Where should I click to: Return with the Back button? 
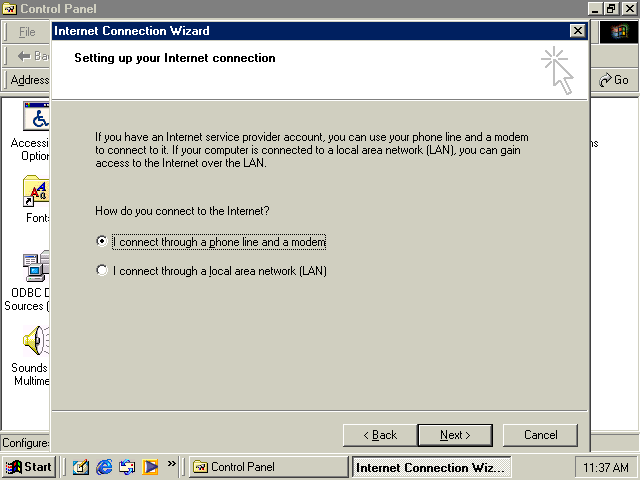[380, 435]
